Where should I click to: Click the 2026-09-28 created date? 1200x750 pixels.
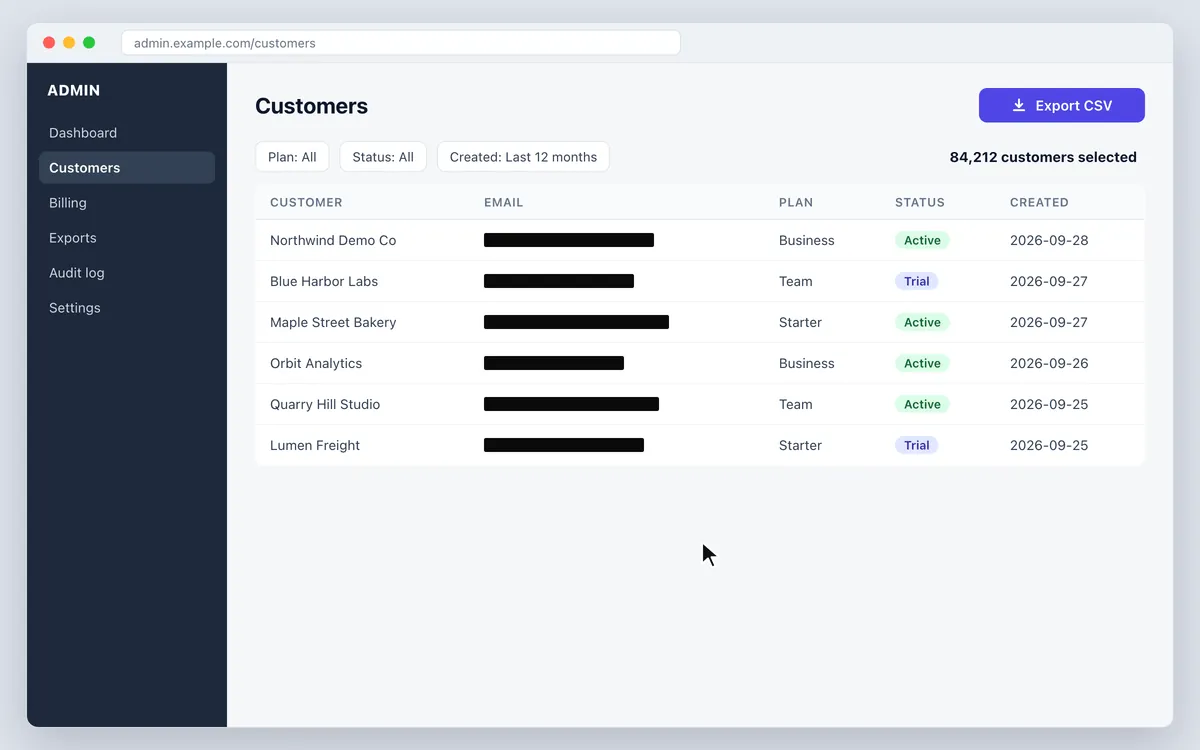pos(1049,240)
